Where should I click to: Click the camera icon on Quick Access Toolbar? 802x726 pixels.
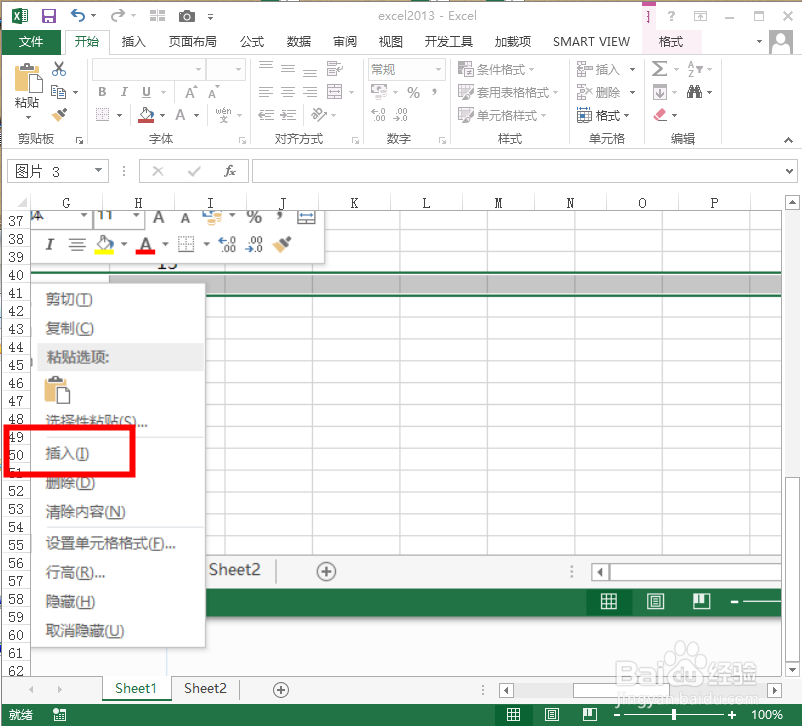point(186,15)
